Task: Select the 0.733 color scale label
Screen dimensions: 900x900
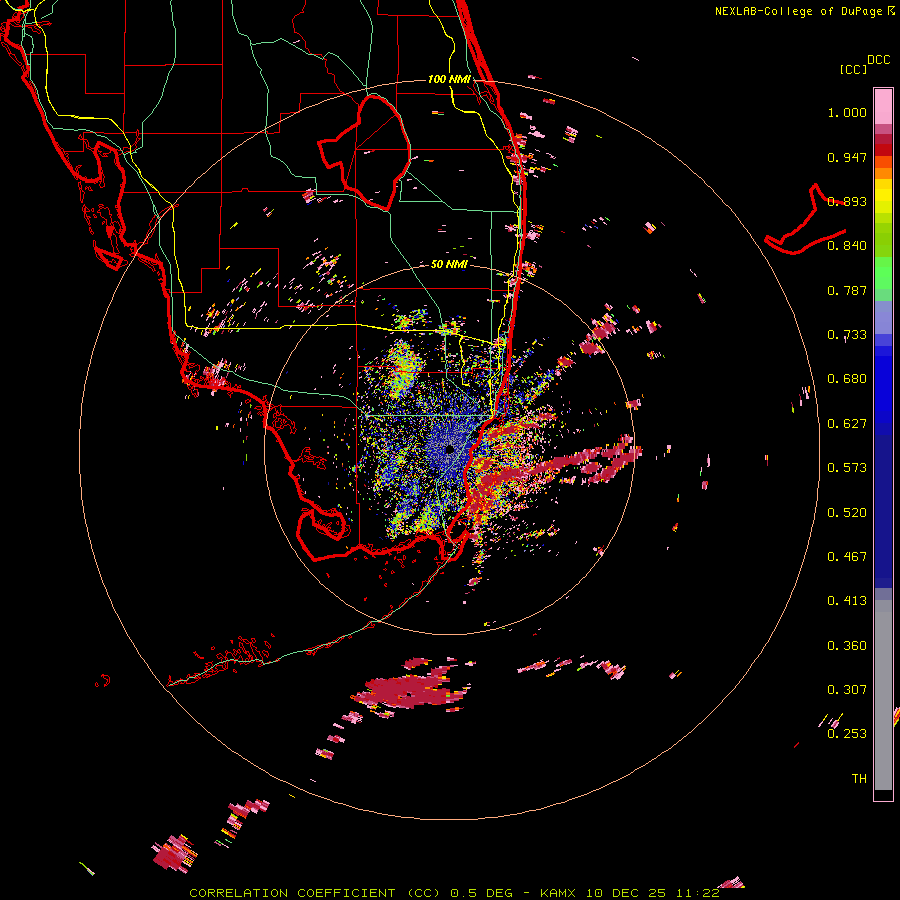Action: coord(847,335)
